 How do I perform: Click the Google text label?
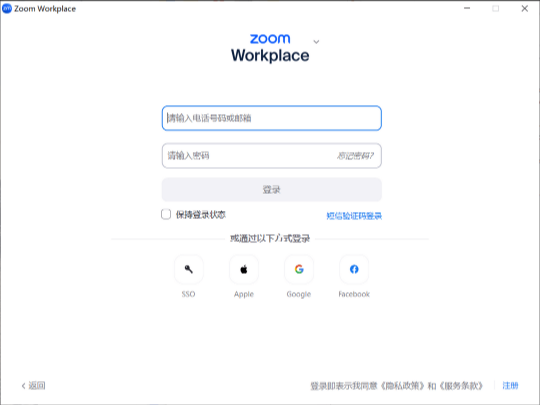299,294
